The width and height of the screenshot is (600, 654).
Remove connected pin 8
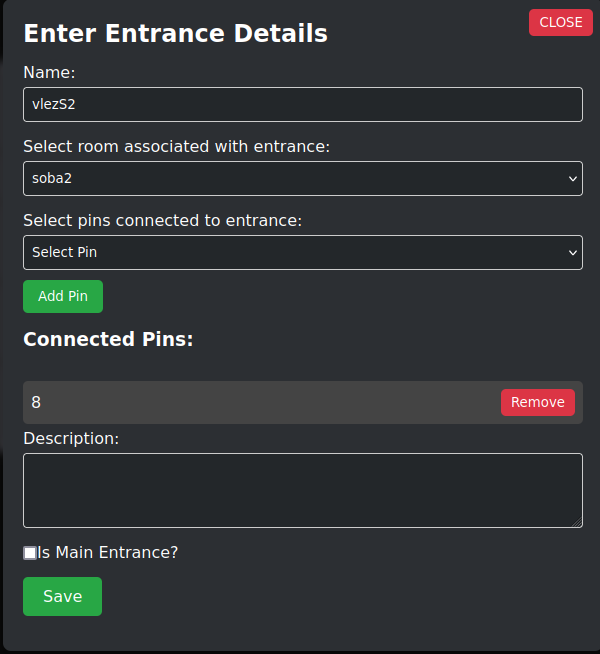[x=537, y=402]
